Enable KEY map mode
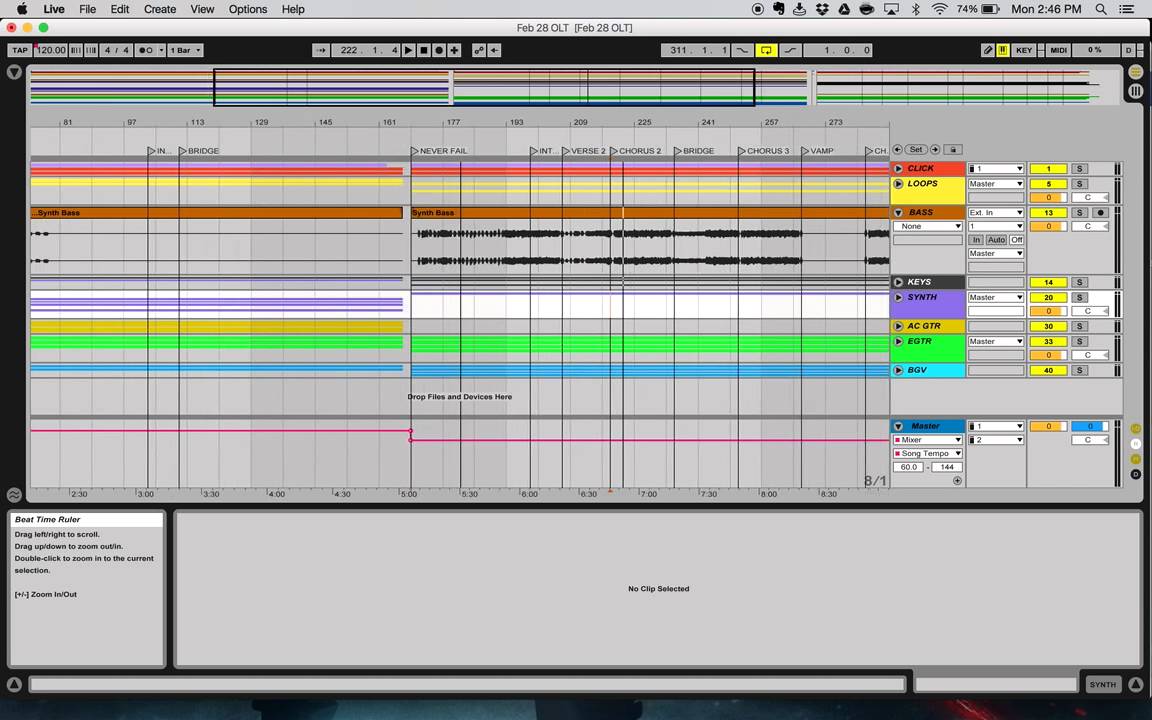The height and width of the screenshot is (720, 1152). (1023, 50)
